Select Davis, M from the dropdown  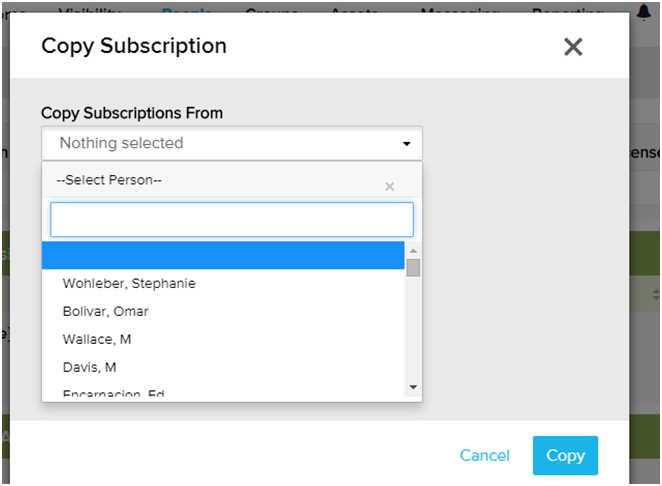pos(89,367)
